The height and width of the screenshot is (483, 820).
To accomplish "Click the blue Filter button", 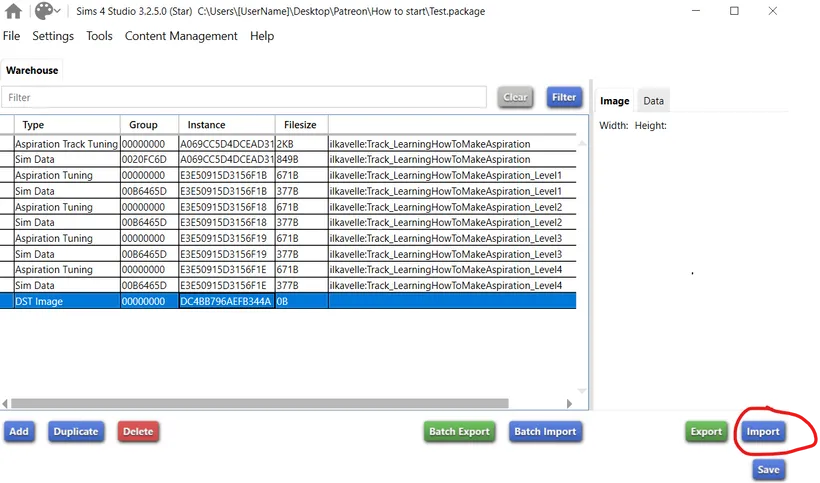I will click(x=564, y=97).
